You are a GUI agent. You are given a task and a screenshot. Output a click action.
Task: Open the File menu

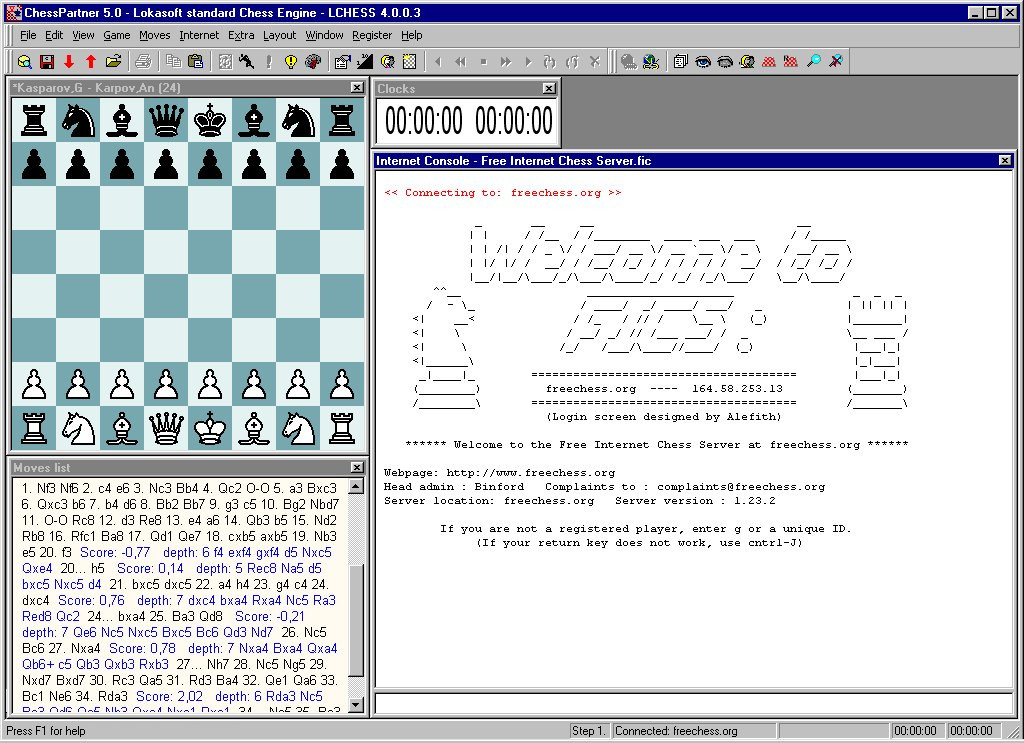click(x=28, y=35)
